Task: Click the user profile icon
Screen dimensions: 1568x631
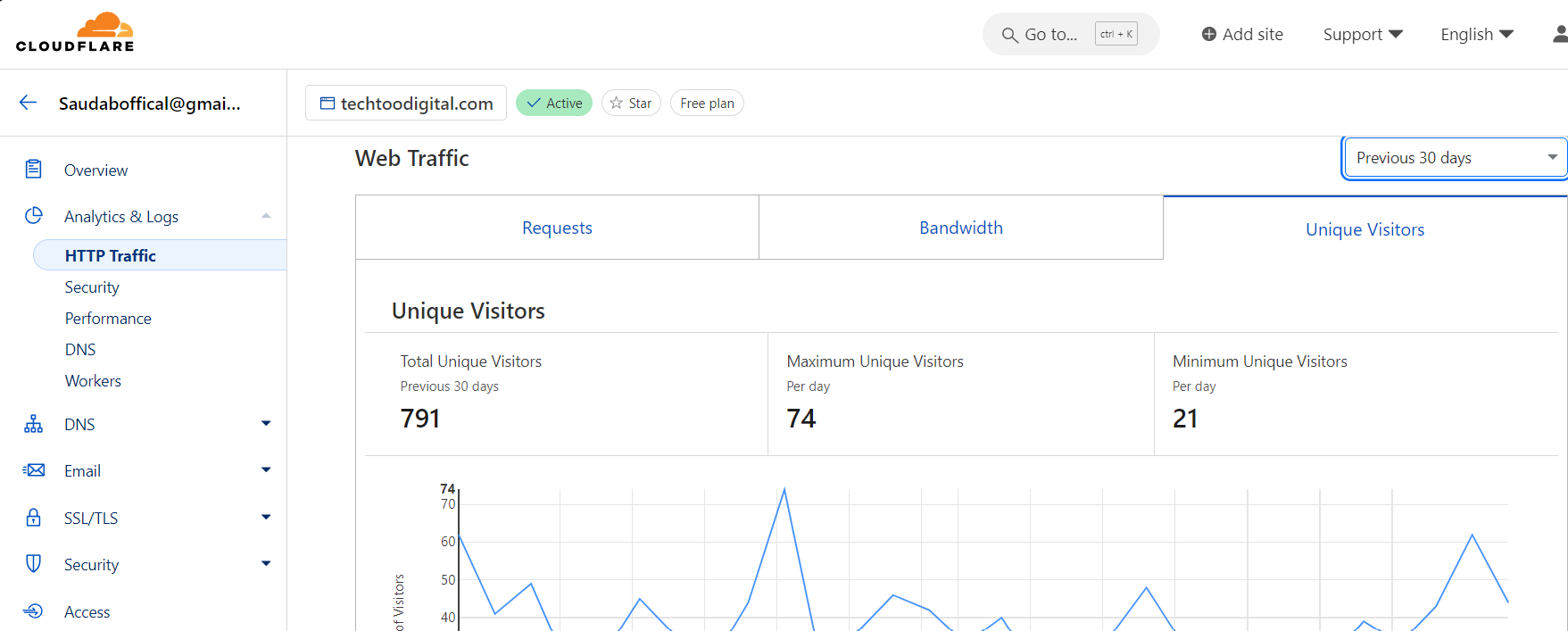Action: pos(1559,34)
